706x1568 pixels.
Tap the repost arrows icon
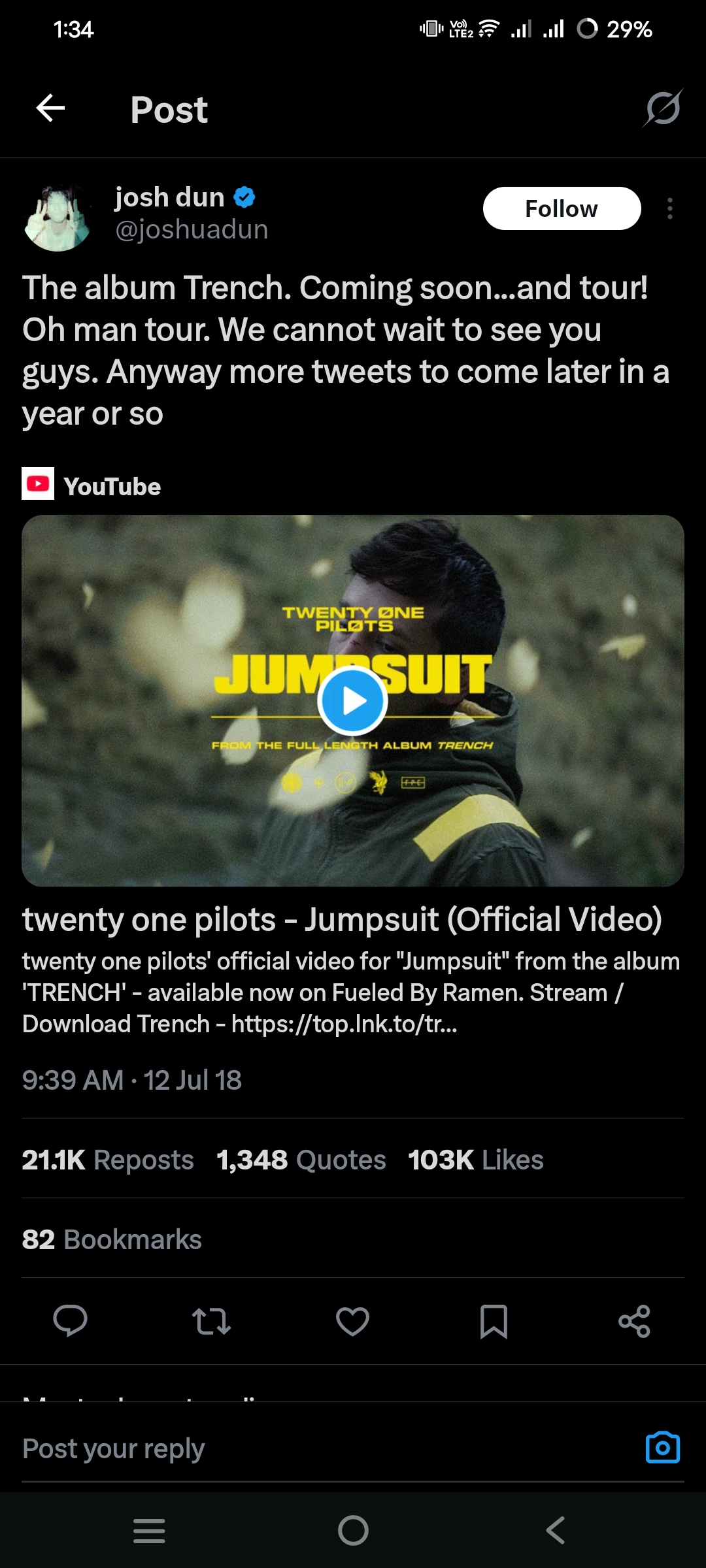[211, 1321]
